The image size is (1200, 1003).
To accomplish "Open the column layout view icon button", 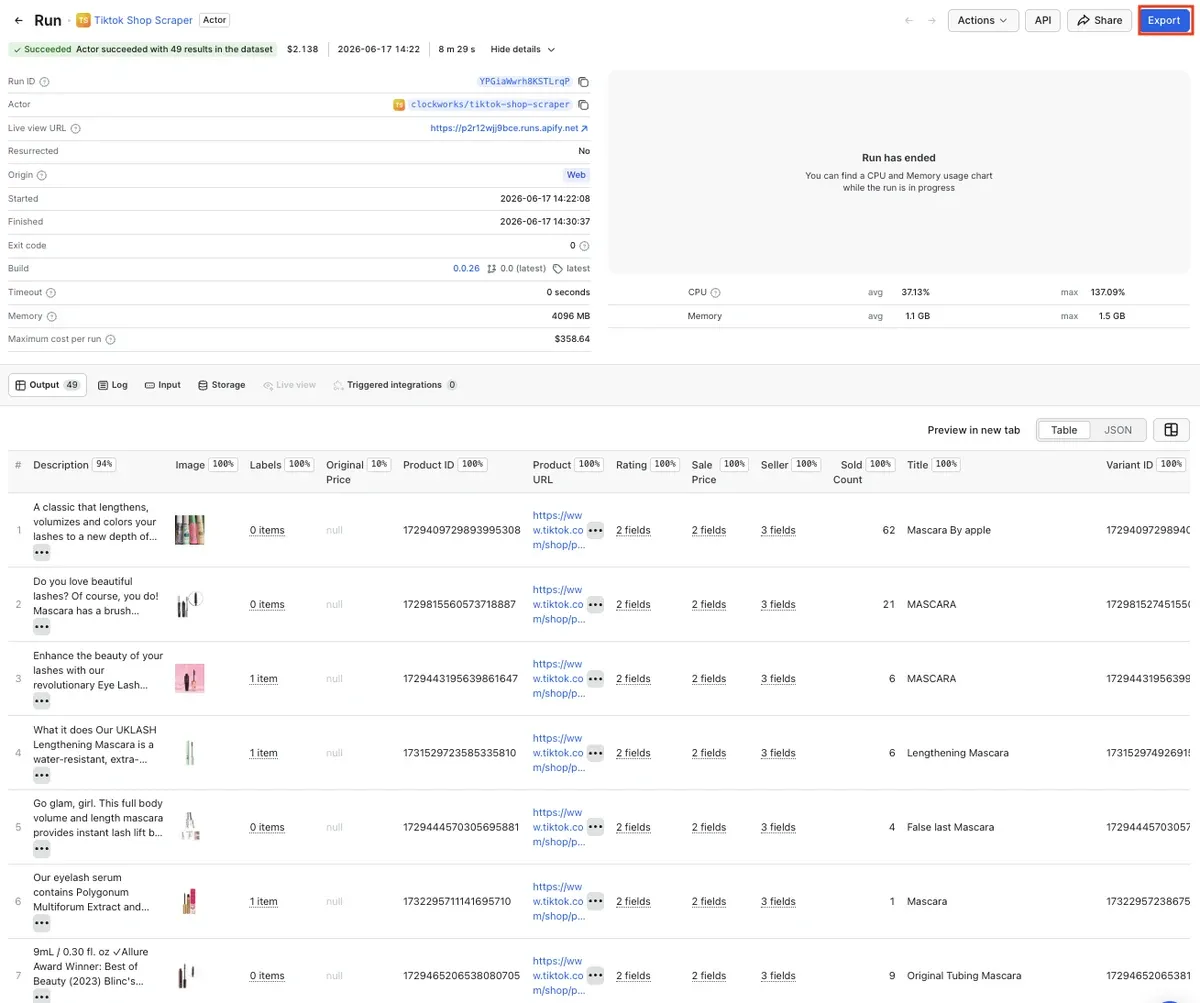I will pos(1171,430).
